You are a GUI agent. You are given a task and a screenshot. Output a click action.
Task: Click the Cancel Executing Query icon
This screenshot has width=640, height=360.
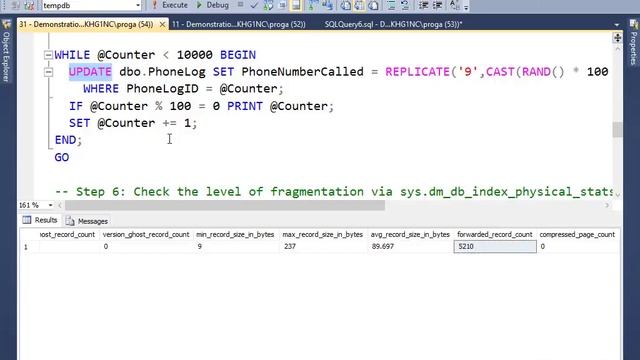pos(241,5)
